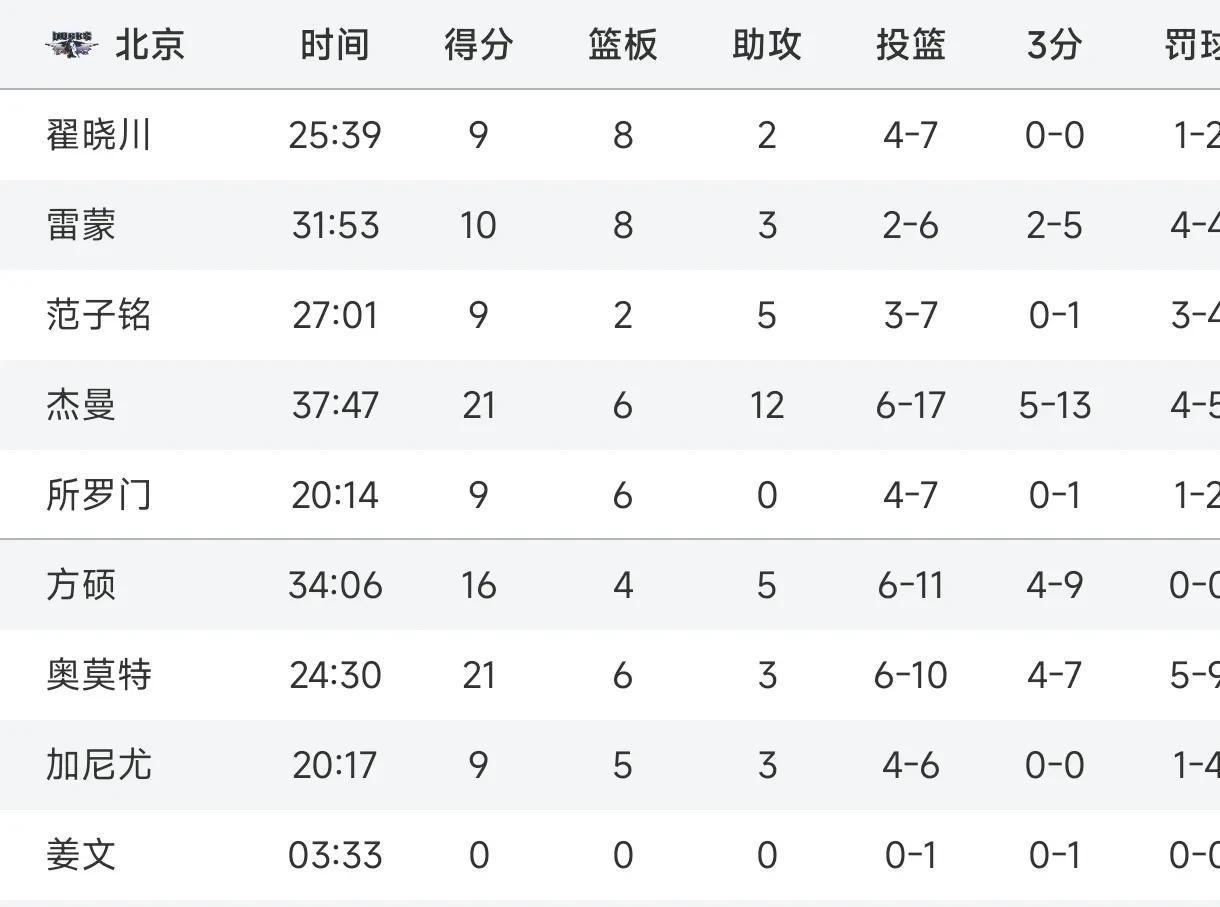Click 奥莫特's 6-10 field goal cell
This screenshot has height=907, width=1220.
coord(910,675)
